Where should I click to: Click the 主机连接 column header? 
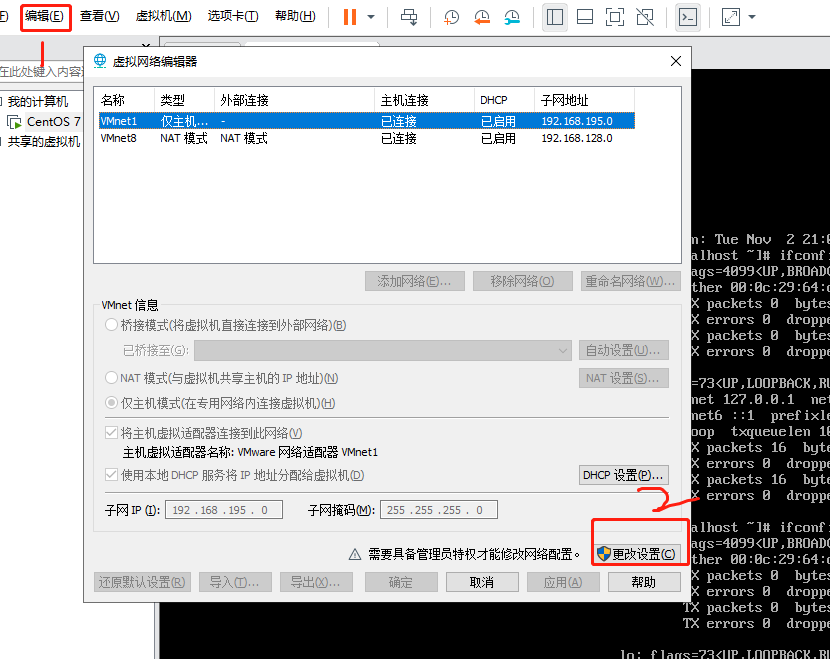[x=424, y=100]
